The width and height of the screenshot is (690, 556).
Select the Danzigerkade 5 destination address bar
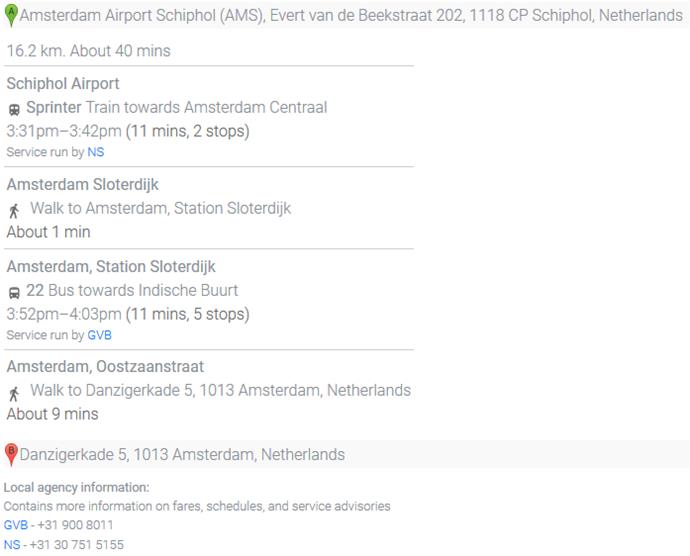[x=182, y=455]
